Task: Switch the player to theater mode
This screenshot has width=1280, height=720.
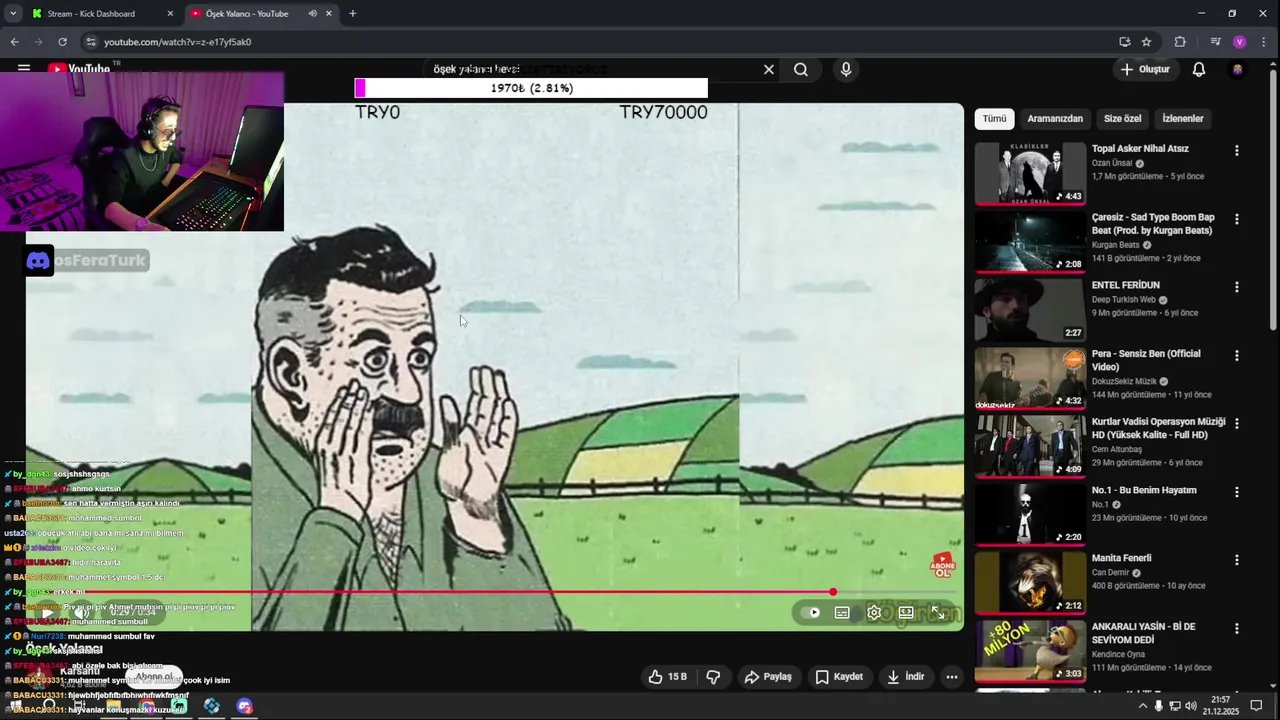Action: click(906, 612)
